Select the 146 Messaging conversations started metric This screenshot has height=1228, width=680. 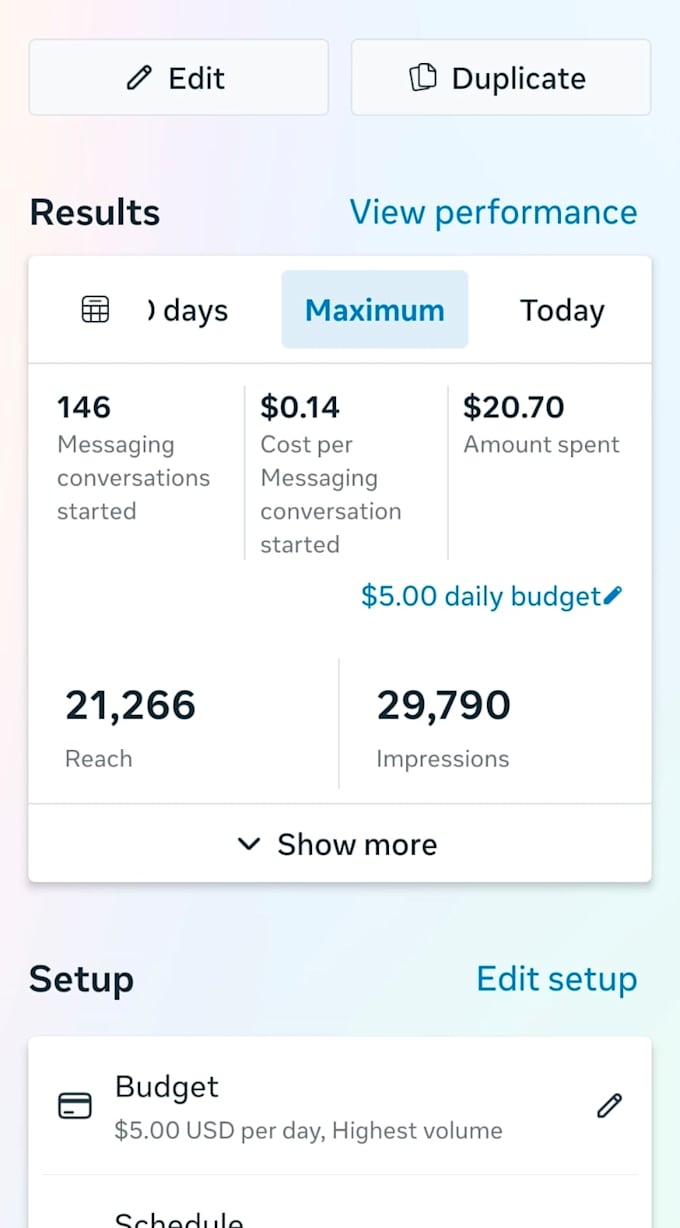(134, 459)
